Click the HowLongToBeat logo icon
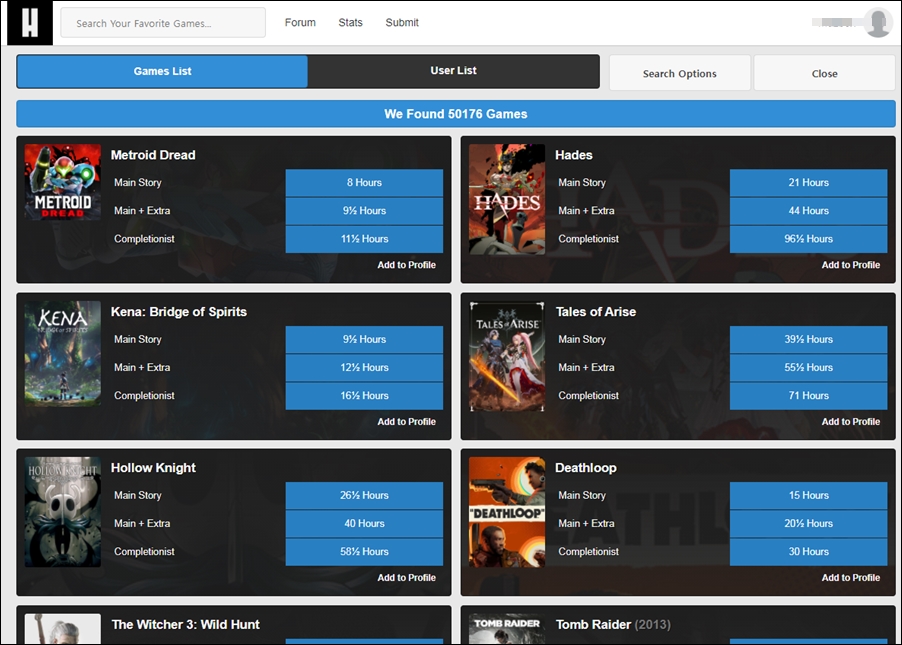Screen dimensions: 902x645 pos(30,23)
